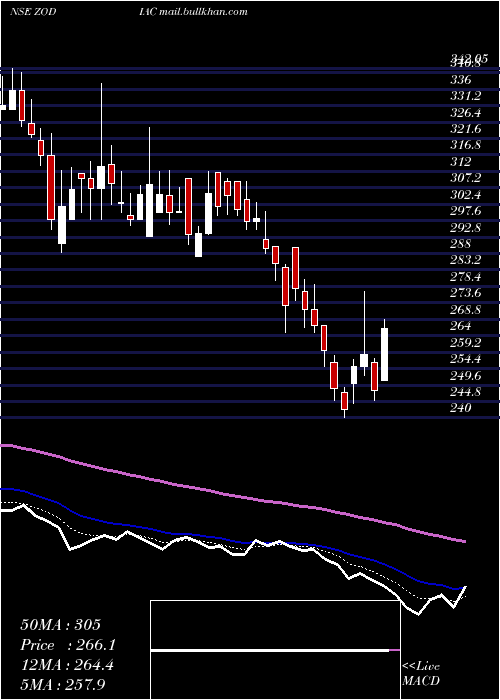The width and height of the screenshot is (500, 700).
Task: Click the 5MA : 257.9 readout
Action: coord(65,685)
